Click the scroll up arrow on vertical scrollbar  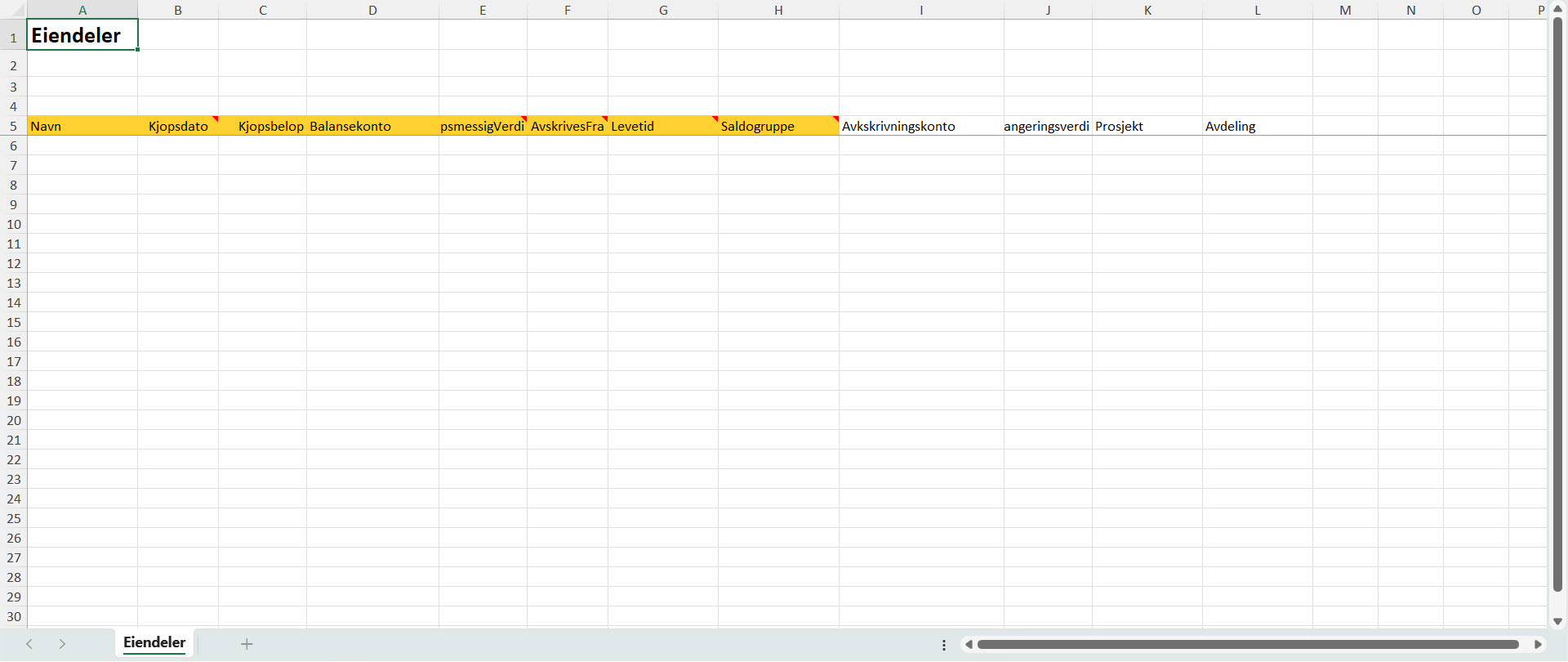(x=1557, y=9)
